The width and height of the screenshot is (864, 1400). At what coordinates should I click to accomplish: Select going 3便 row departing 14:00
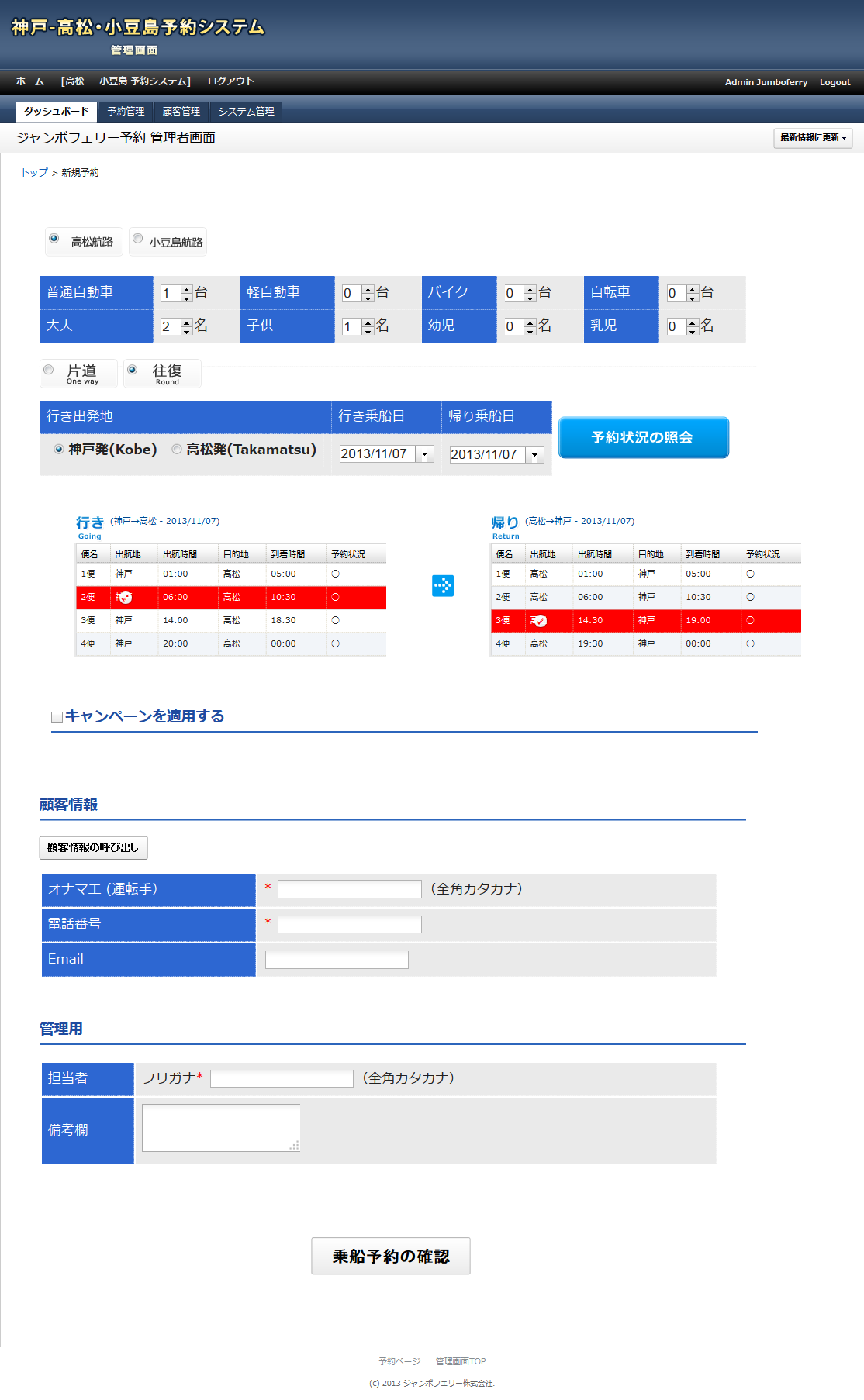pyautogui.click(x=231, y=621)
